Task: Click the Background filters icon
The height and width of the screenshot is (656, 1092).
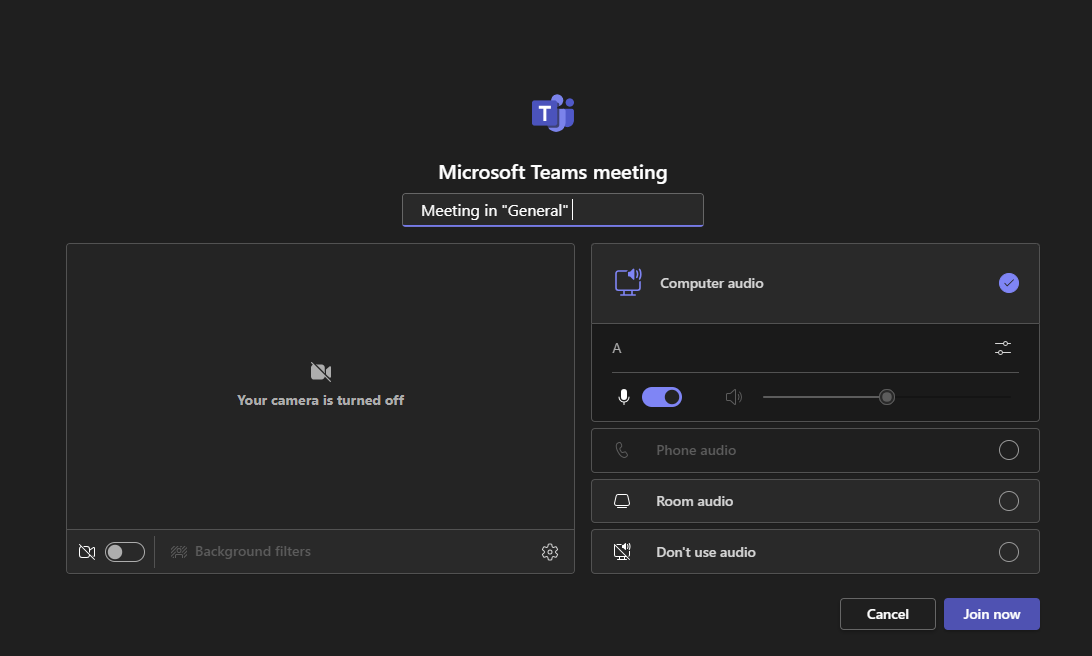Action: coord(179,552)
